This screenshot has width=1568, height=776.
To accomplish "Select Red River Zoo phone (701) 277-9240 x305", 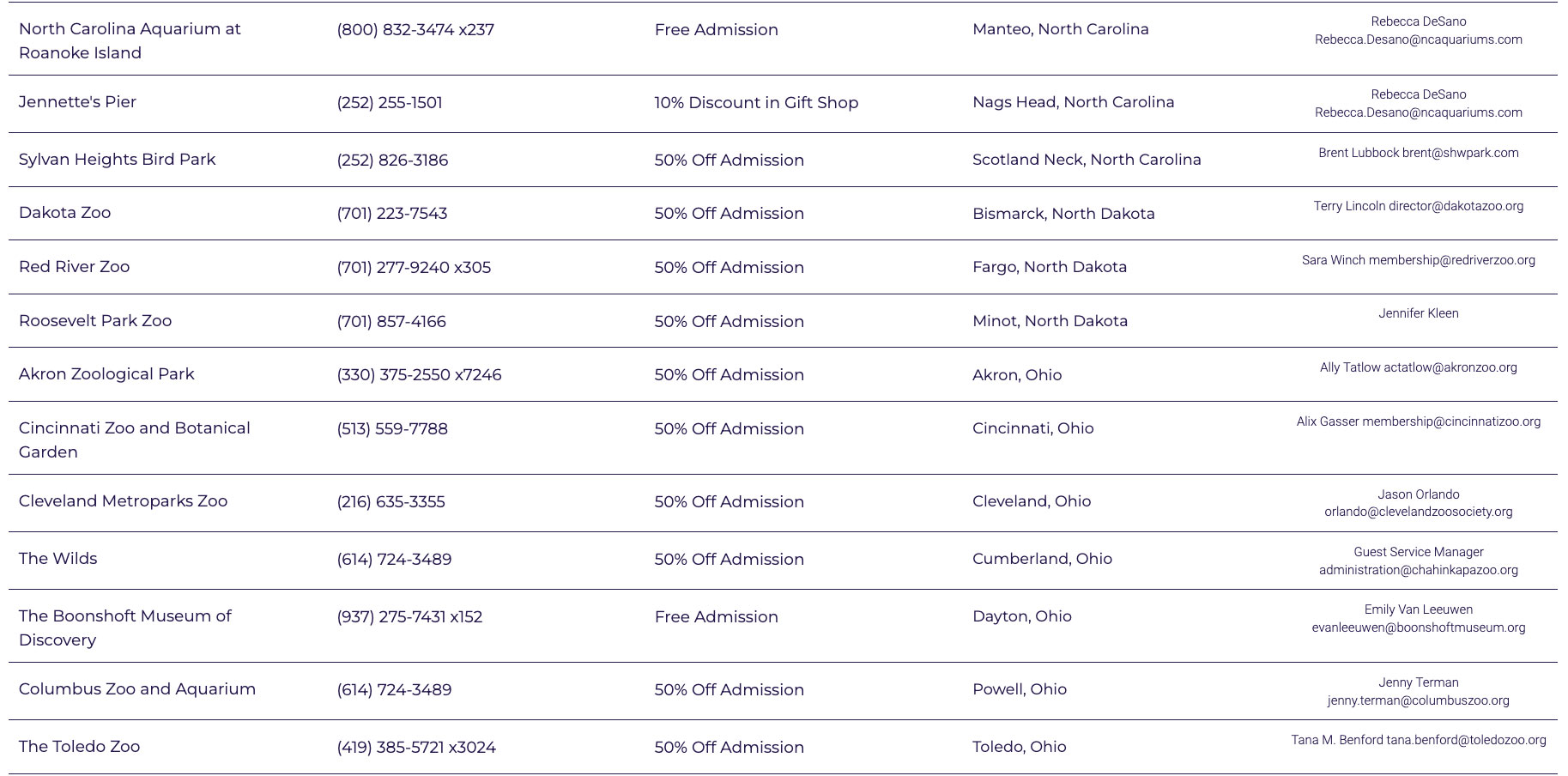I will coord(414,267).
